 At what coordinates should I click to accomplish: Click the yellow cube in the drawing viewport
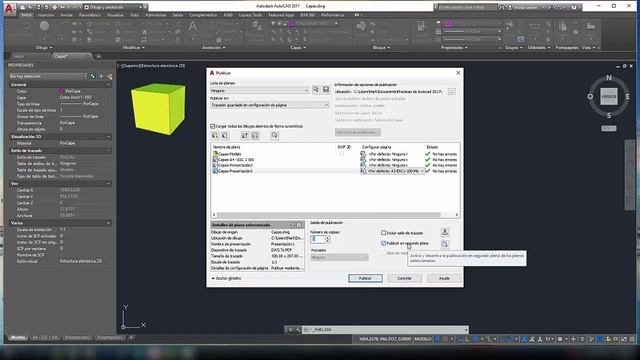158,109
